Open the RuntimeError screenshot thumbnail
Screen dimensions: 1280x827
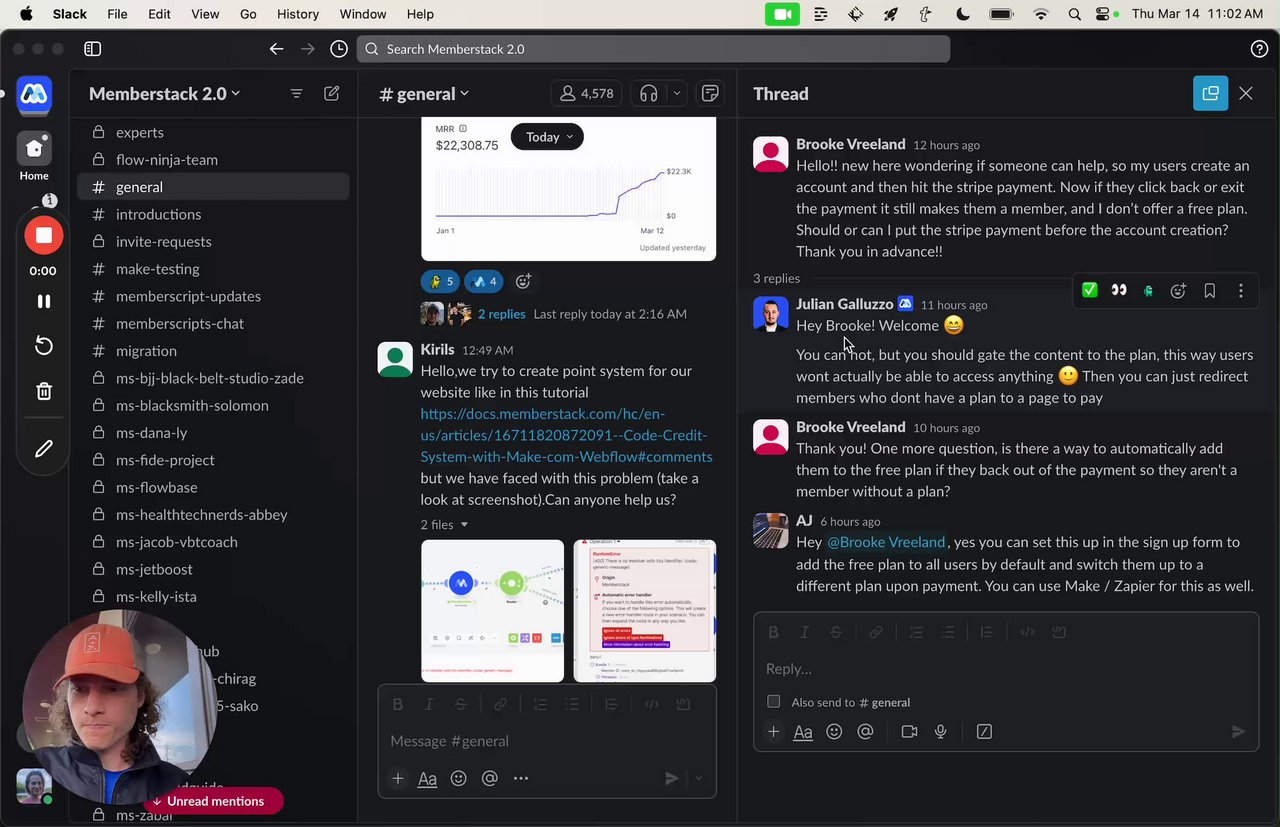click(645, 611)
